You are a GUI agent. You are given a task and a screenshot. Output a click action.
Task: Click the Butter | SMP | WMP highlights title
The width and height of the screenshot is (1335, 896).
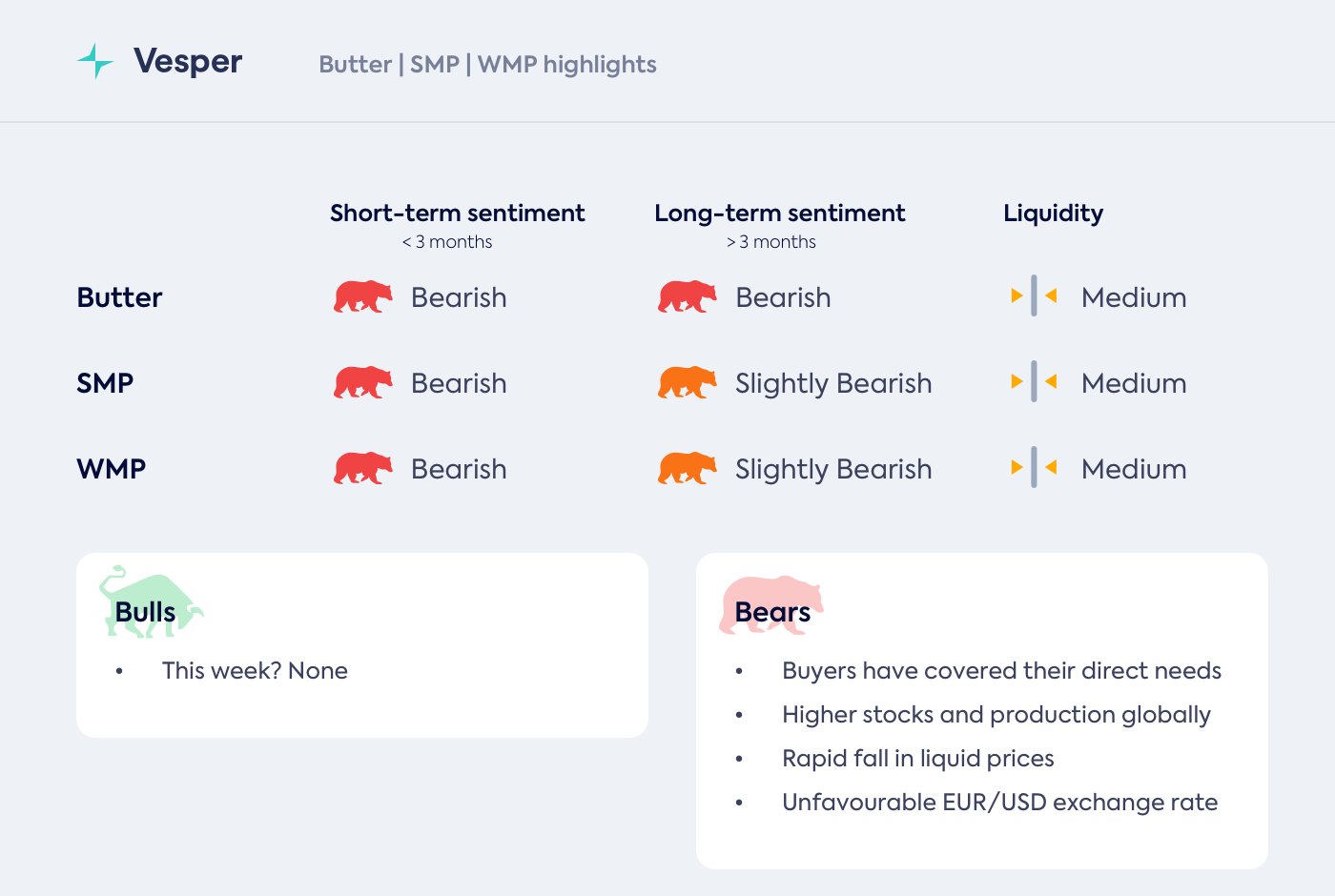pos(487,65)
